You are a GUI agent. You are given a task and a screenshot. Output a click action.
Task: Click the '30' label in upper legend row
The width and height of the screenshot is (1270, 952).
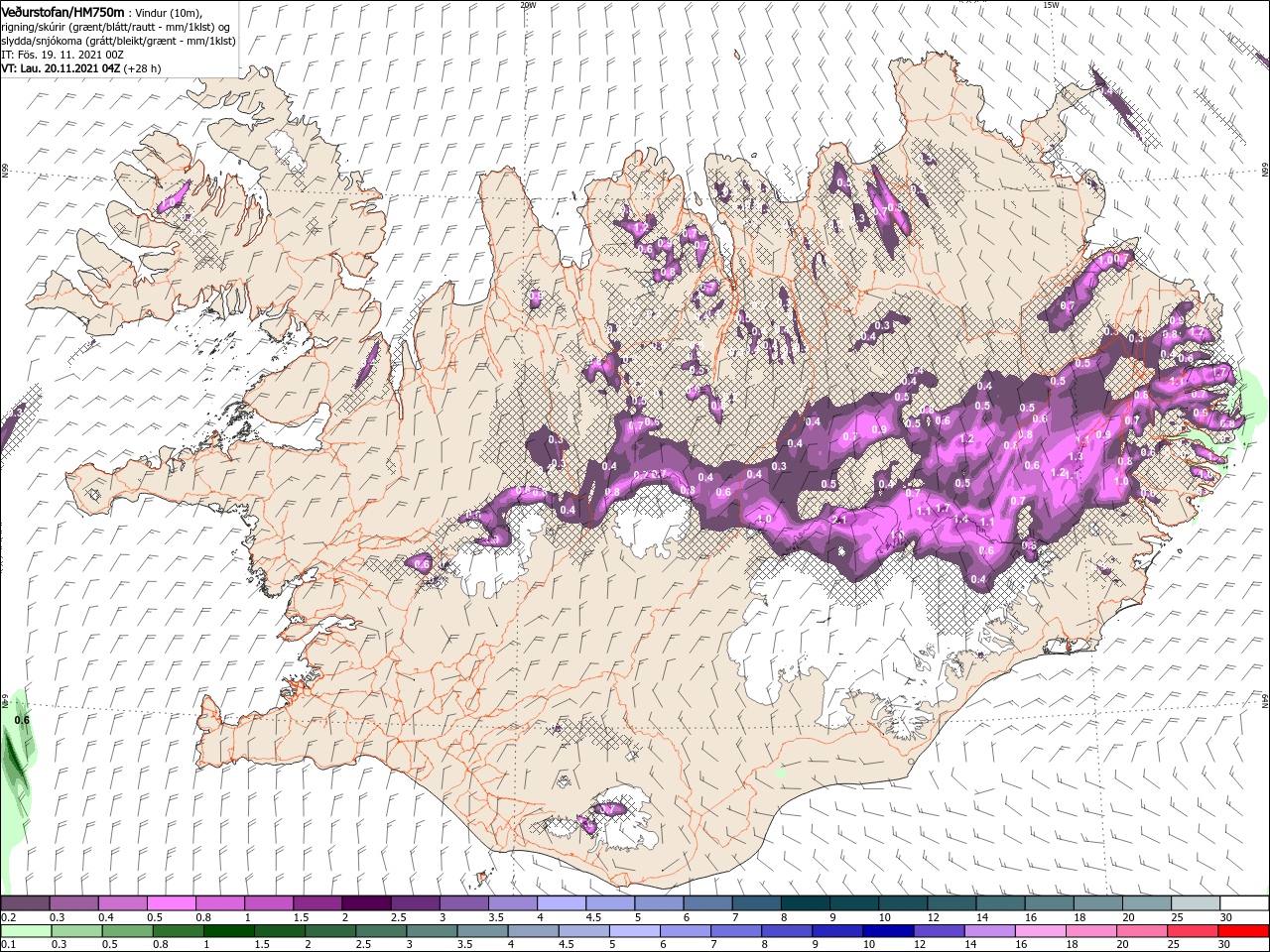pos(1226,917)
